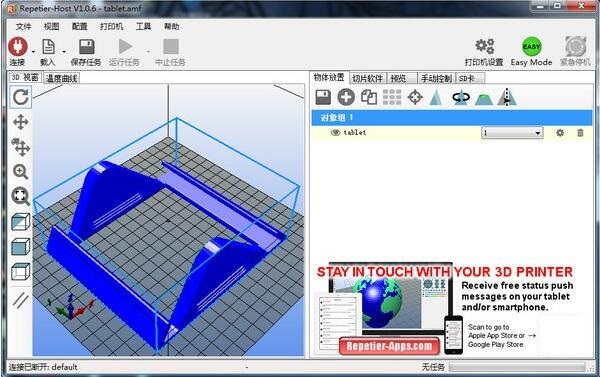
Task: Click the STAY IN TOUCH banner headline
Action: tap(445, 272)
